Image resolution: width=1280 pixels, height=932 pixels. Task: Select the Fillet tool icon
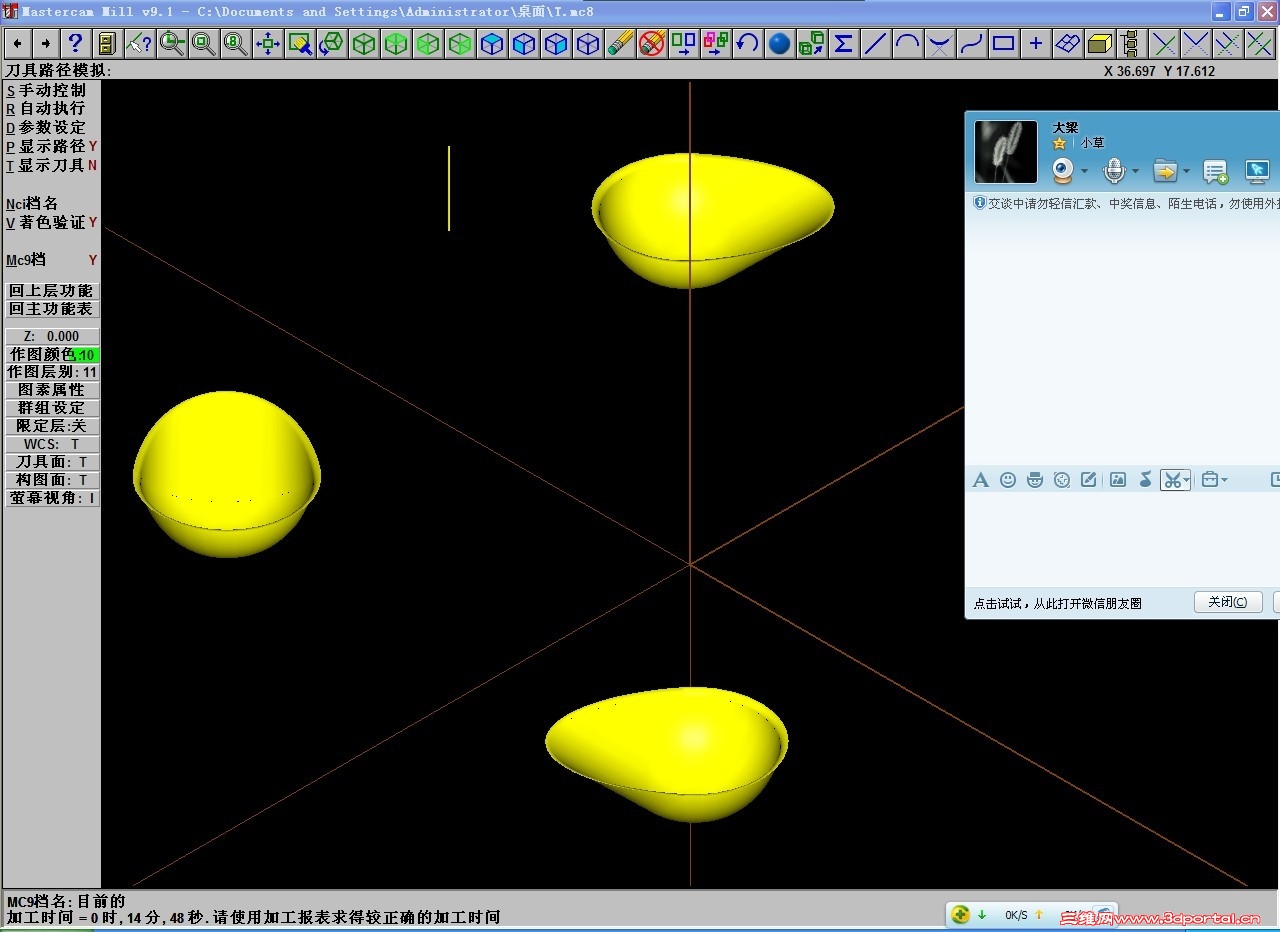tap(939, 43)
